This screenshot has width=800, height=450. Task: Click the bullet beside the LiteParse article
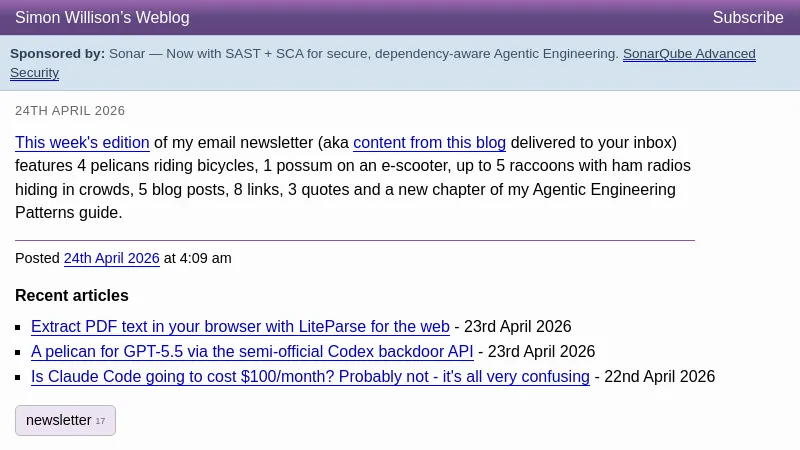(19, 327)
